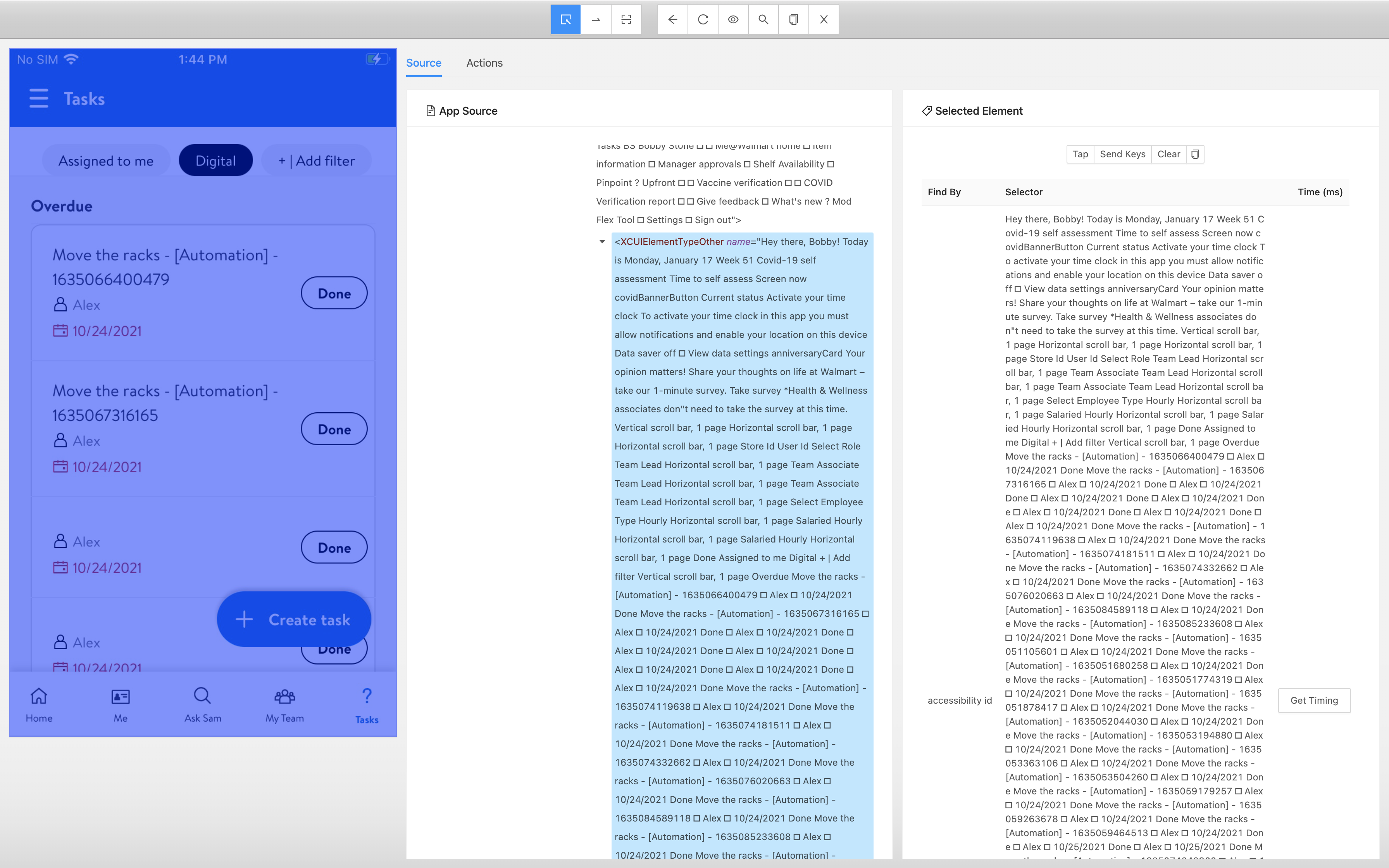Collapse the XCUIElementTypeOther tree node
The width and height of the screenshot is (1389, 868).
[x=602, y=242]
